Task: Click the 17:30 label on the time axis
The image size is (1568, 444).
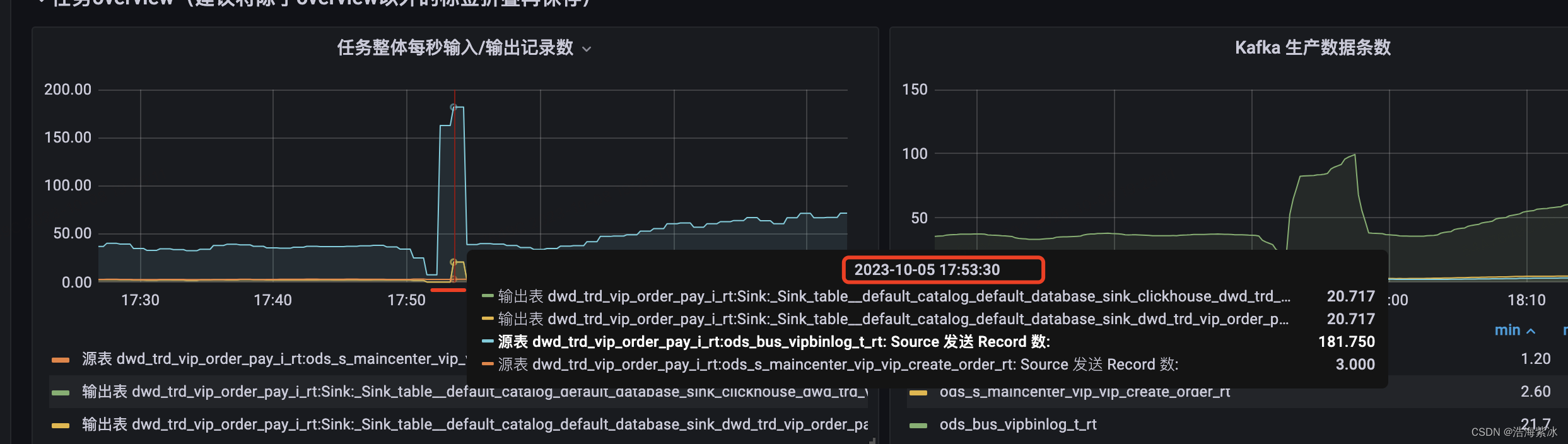Action: click(x=140, y=300)
